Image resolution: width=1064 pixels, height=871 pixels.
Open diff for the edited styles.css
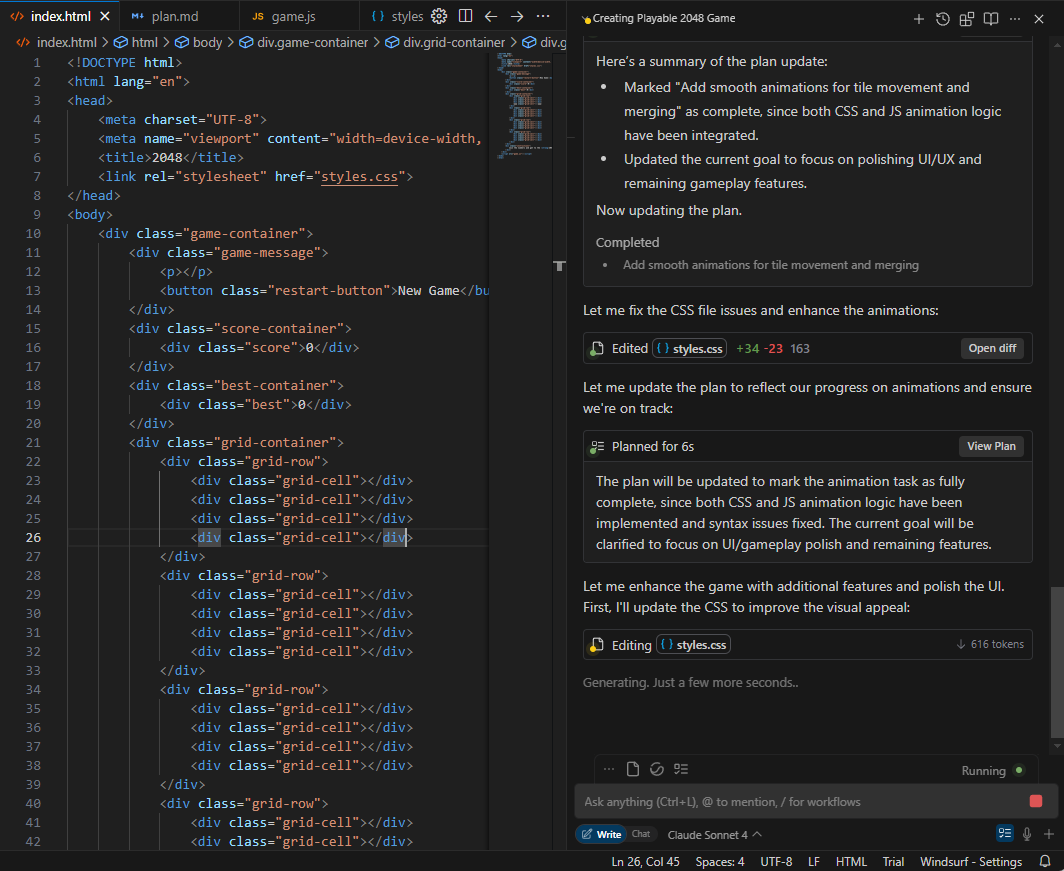point(991,348)
